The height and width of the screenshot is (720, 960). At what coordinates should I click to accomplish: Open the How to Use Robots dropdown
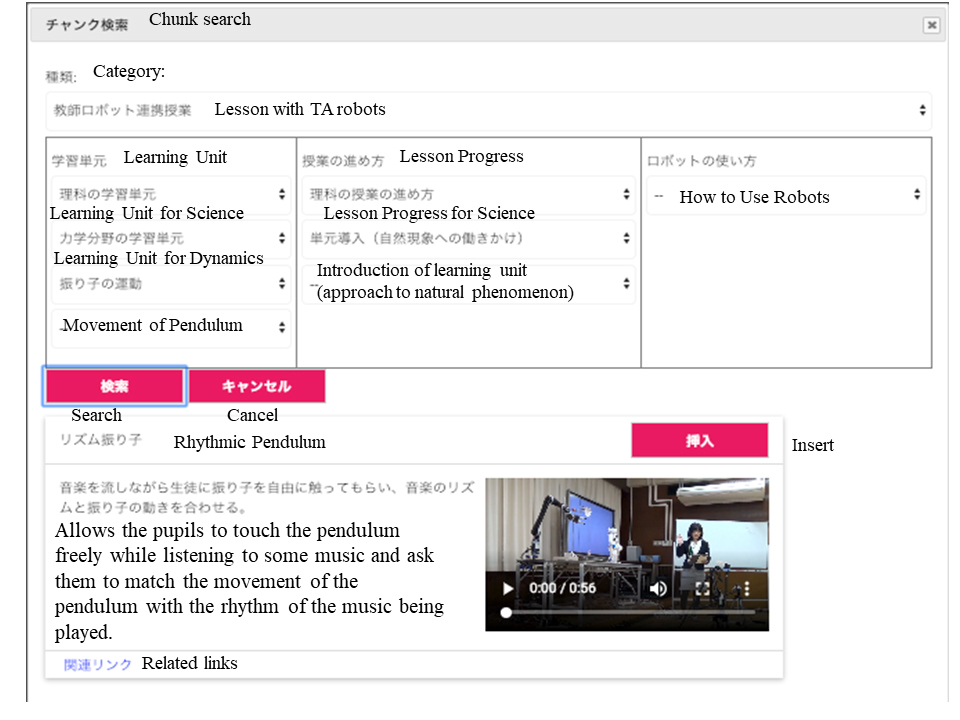coord(786,196)
